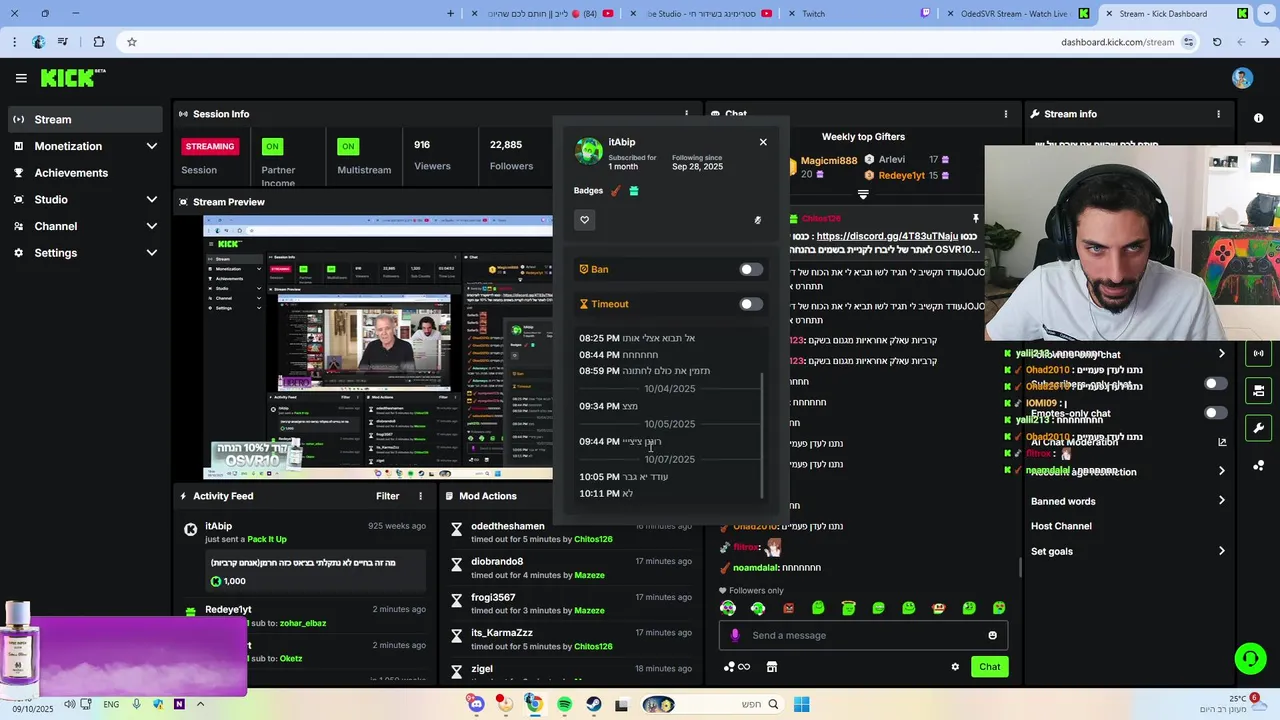
Task: Click the points infinity icon below message box
Action: pyautogui.click(x=737, y=667)
